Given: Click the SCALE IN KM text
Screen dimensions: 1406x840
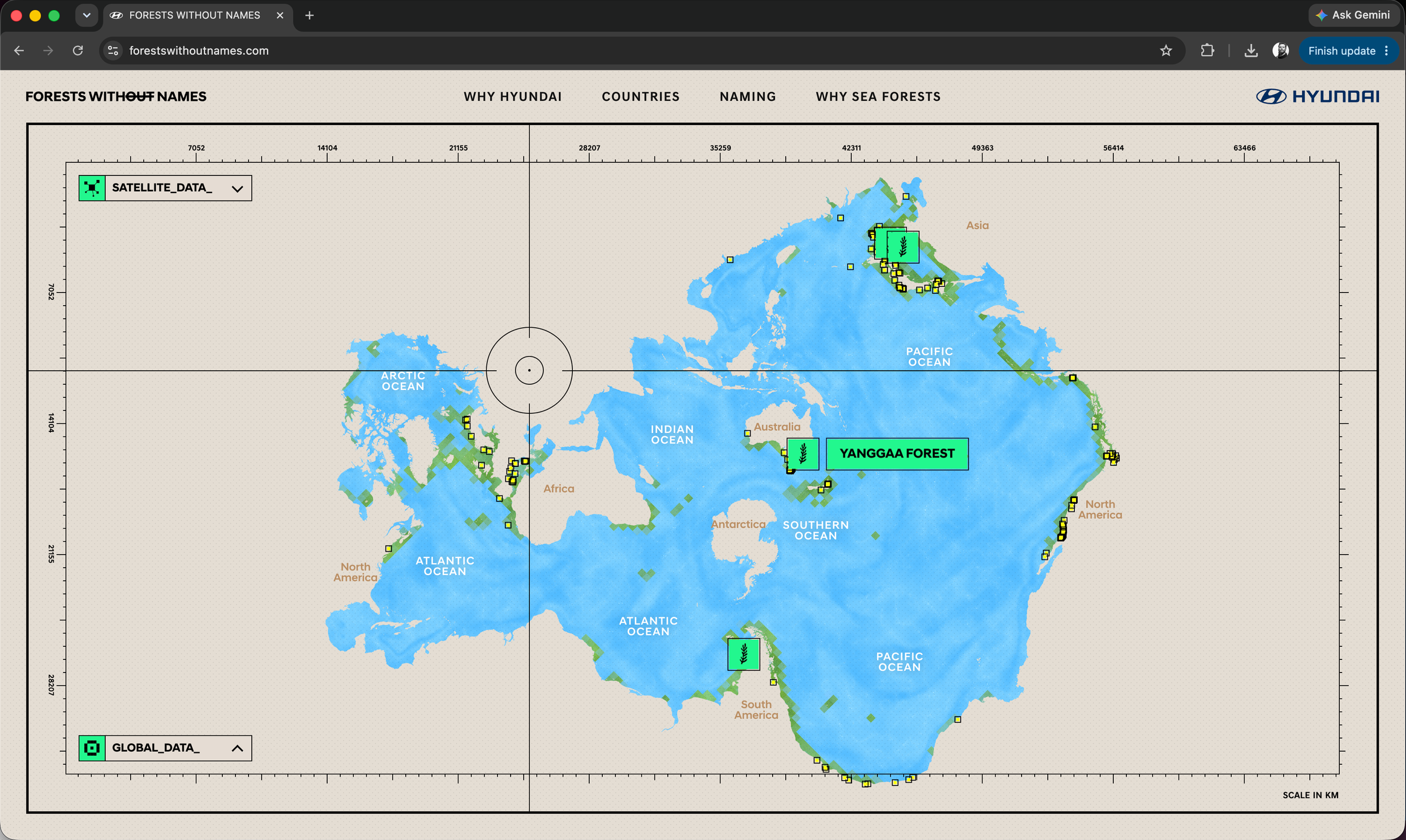Looking at the screenshot, I should point(1310,795).
